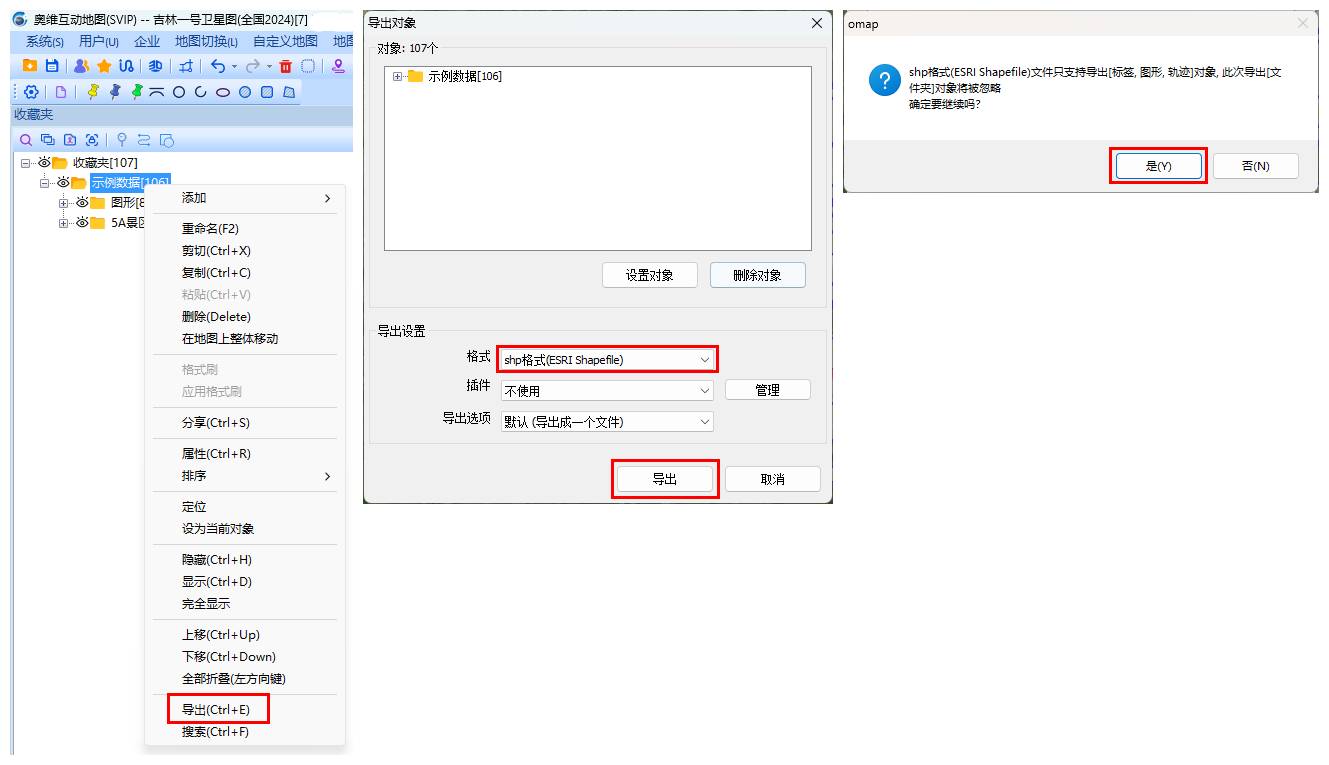Select the blue pushpin tool
The height and width of the screenshot is (765, 1329).
(x=115, y=92)
